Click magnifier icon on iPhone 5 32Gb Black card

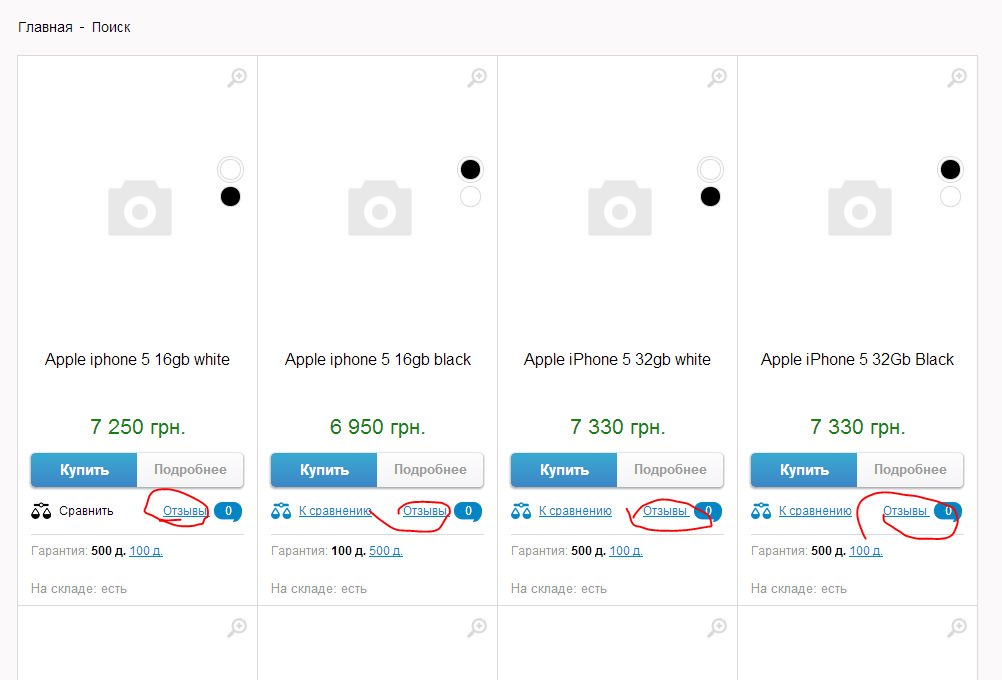[x=957, y=77]
